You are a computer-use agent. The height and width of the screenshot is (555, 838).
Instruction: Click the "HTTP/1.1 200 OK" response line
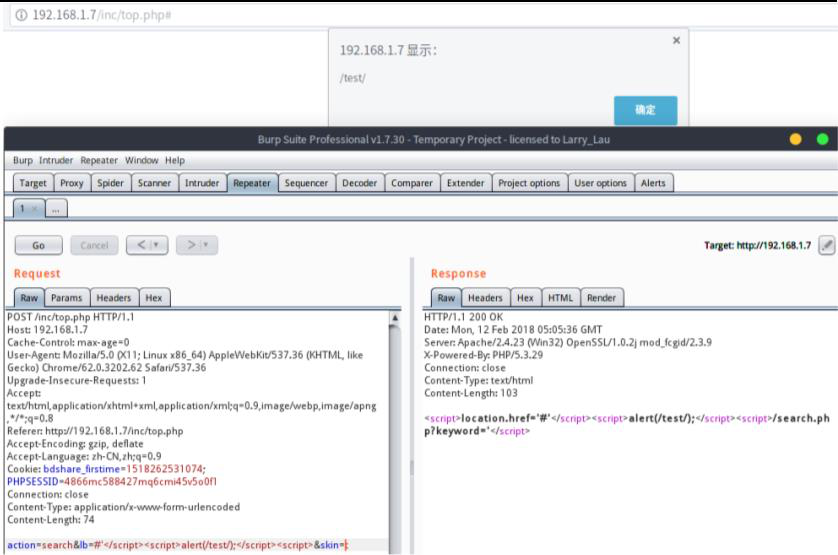463,317
